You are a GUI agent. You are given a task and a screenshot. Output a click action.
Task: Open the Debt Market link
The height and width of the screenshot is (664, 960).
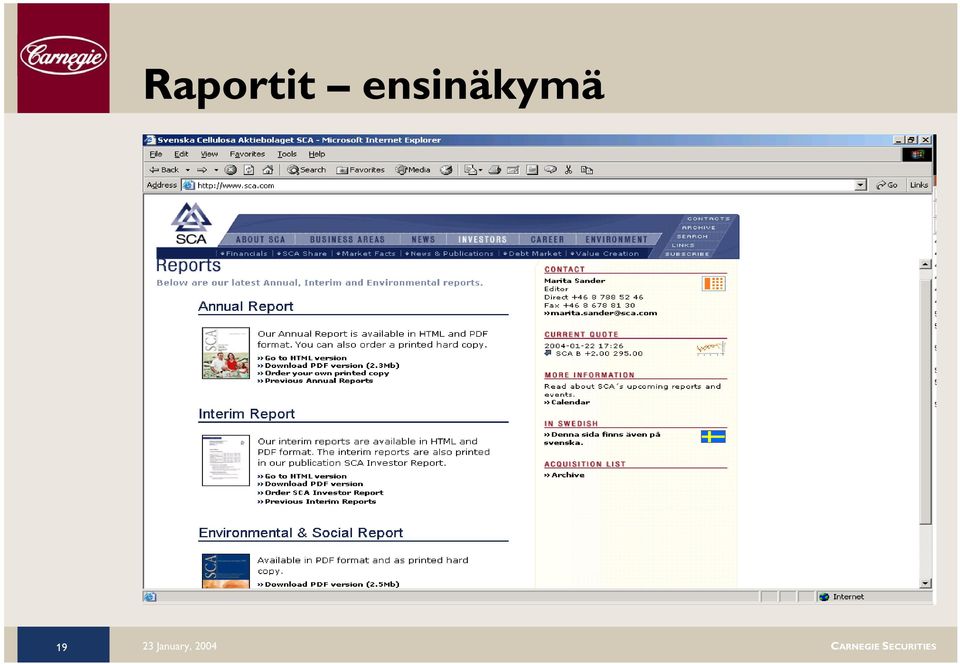pyautogui.click(x=533, y=253)
